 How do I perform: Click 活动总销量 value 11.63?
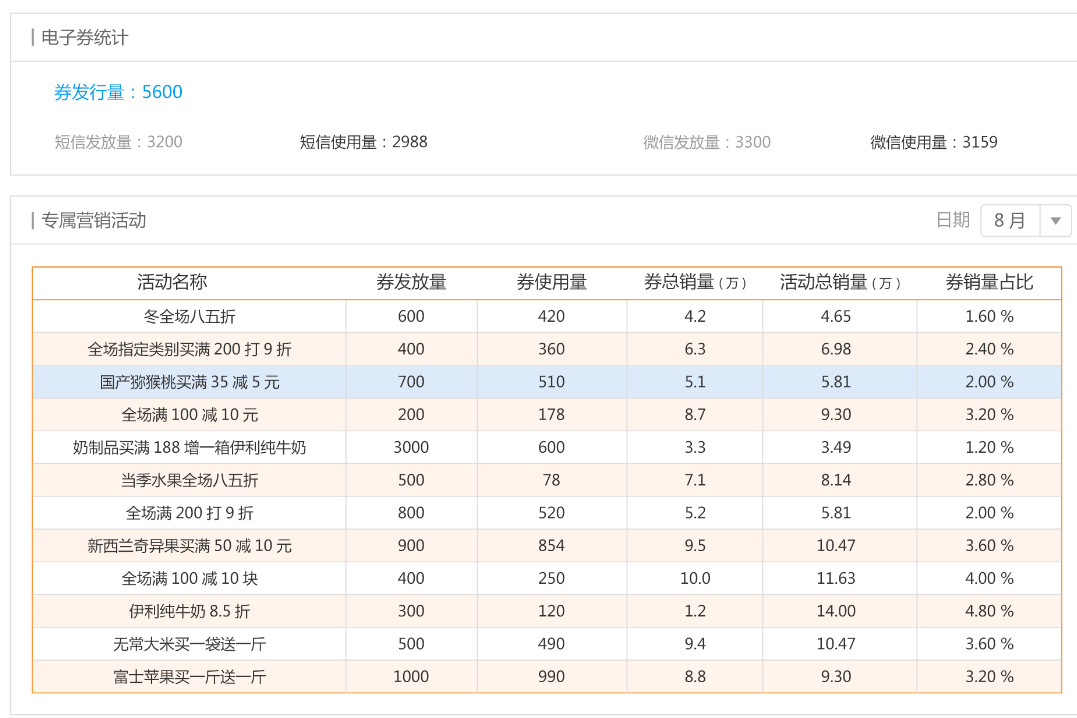[836, 579]
